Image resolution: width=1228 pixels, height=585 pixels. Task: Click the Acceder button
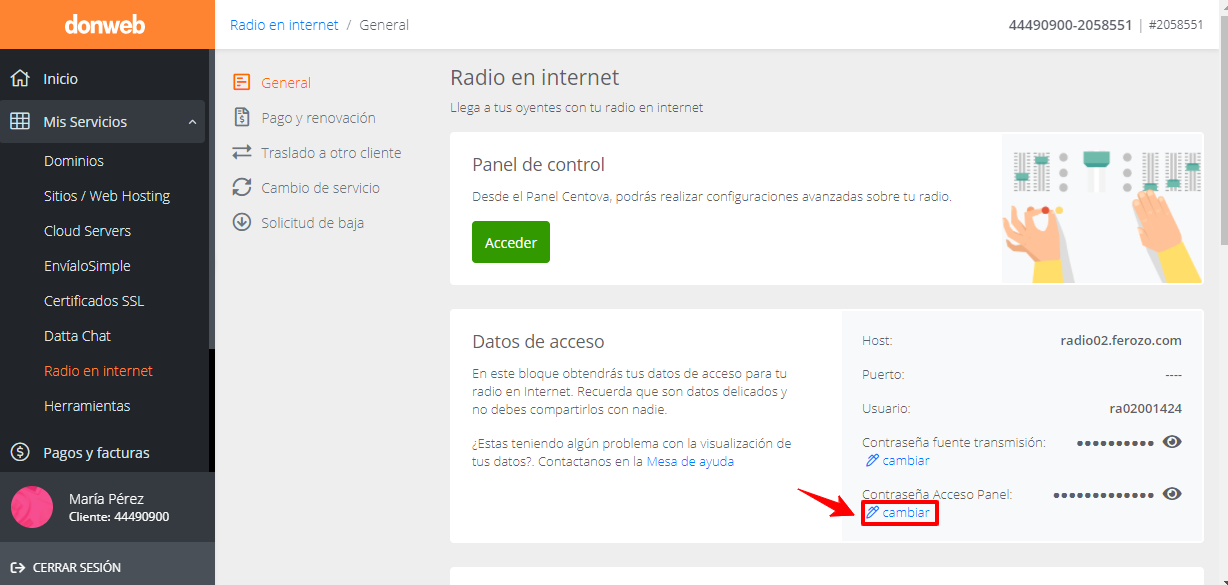click(x=511, y=242)
